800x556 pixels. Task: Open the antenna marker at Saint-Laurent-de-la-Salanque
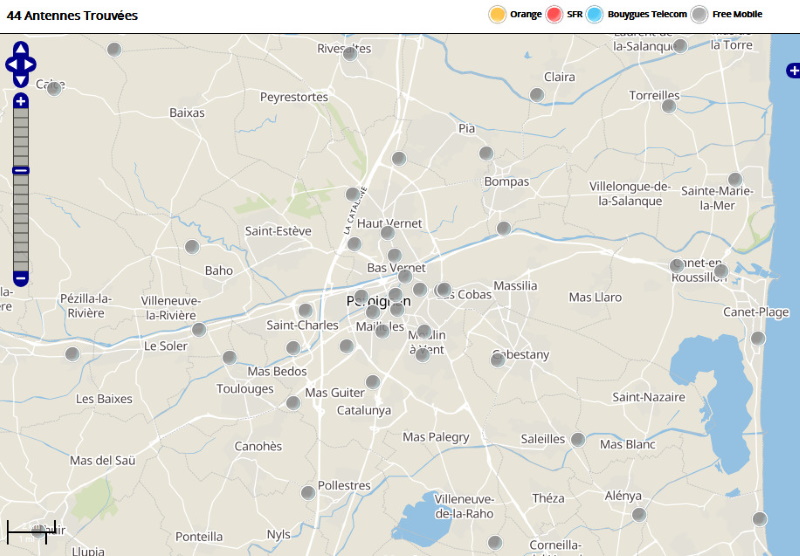(680, 46)
